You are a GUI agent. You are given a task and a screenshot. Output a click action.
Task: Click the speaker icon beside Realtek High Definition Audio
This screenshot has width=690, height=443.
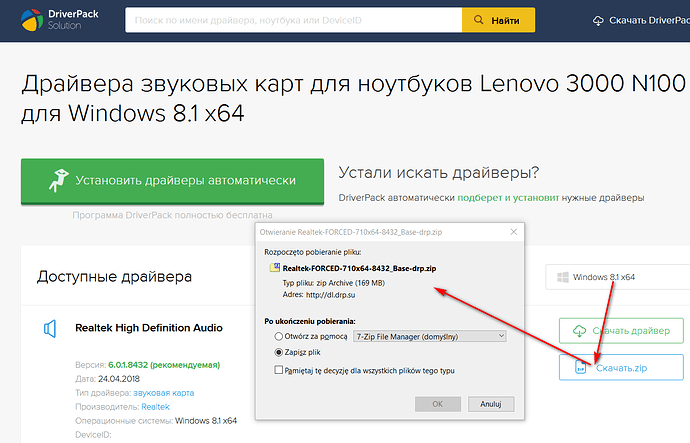(49, 328)
